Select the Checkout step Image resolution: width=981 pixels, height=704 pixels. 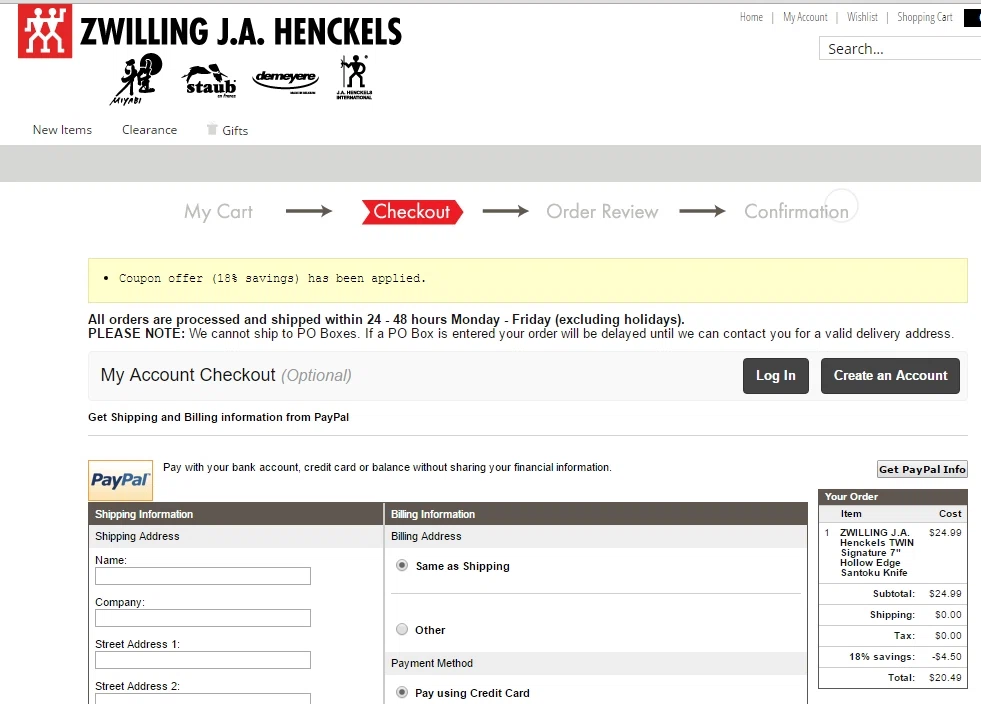coord(412,212)
